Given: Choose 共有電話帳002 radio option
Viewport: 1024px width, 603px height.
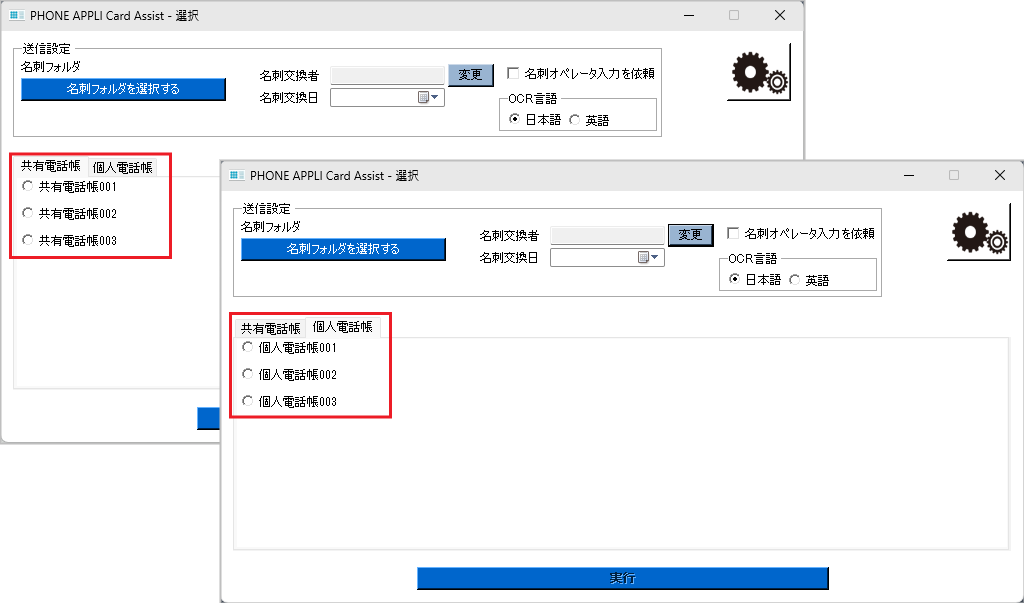Looking at the screenshot, I should [x=27, y=213].
